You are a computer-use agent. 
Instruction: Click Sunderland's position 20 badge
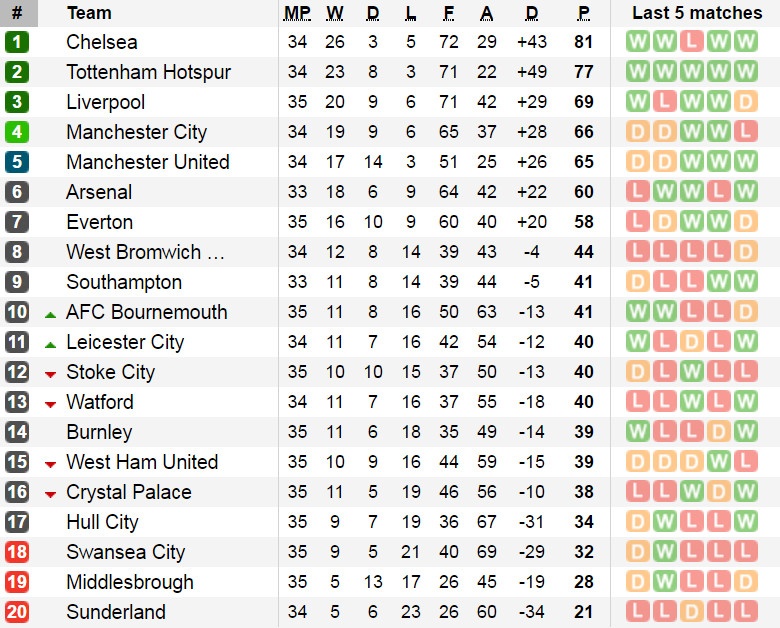tap(17, 612)
